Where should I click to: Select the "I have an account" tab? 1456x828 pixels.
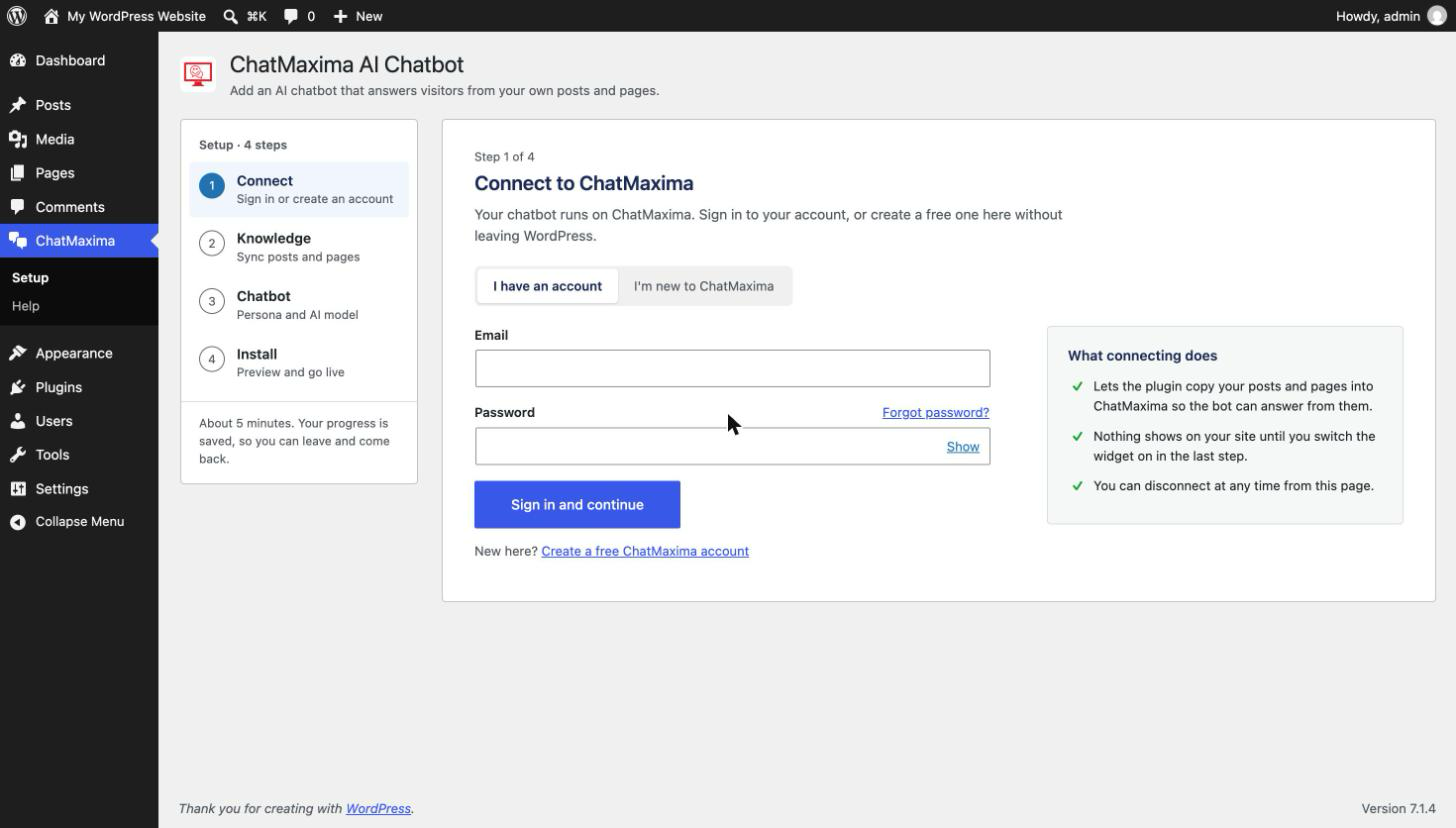pyautogui.click(x=547, y=286)
